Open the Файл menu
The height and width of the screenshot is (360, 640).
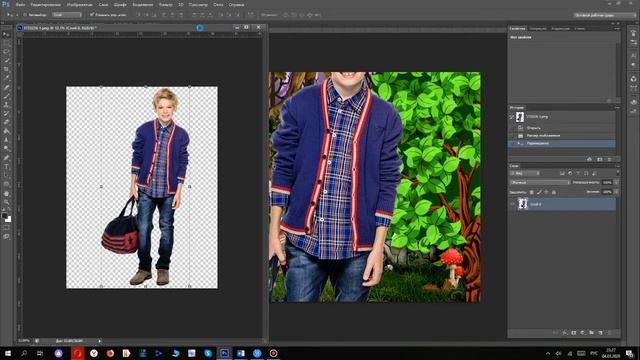[x=20, y=5]
